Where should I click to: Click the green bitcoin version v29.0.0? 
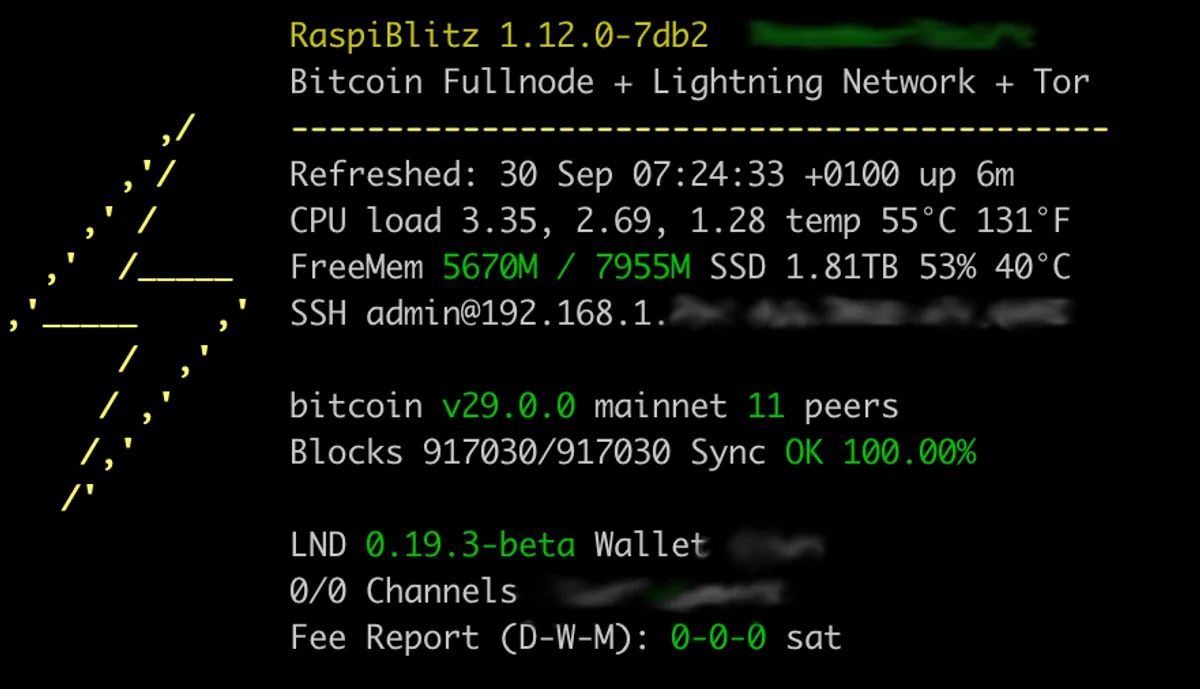click(508, 406)
